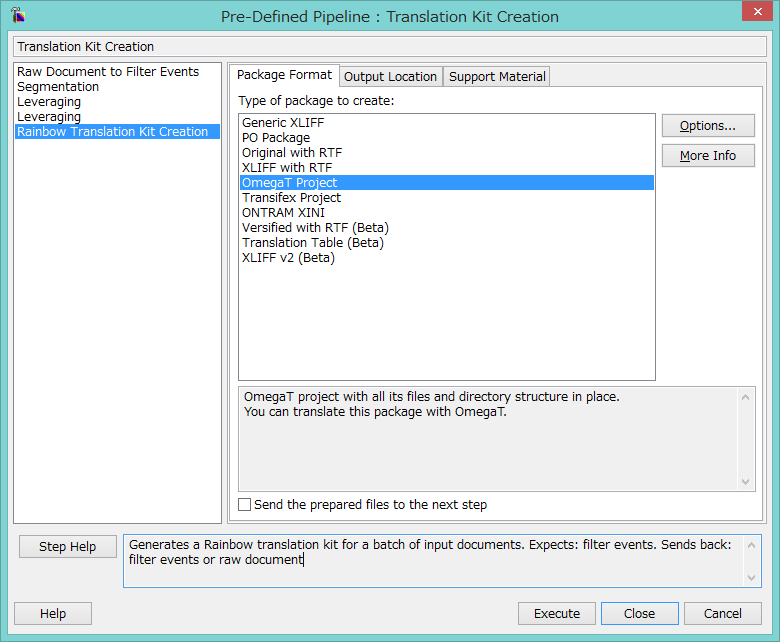780x642 pixels.
Task: Click the More Info button
Action: tap(708, 156)
